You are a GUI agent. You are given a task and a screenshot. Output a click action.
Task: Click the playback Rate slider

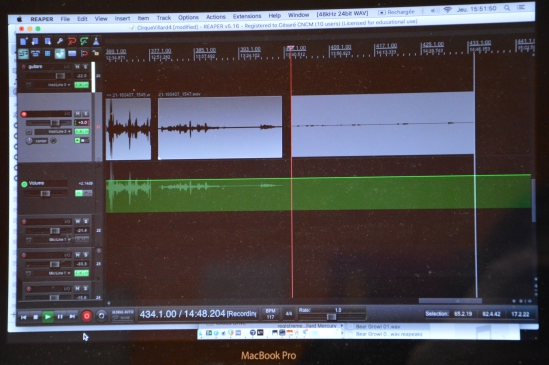pos(331,317)
